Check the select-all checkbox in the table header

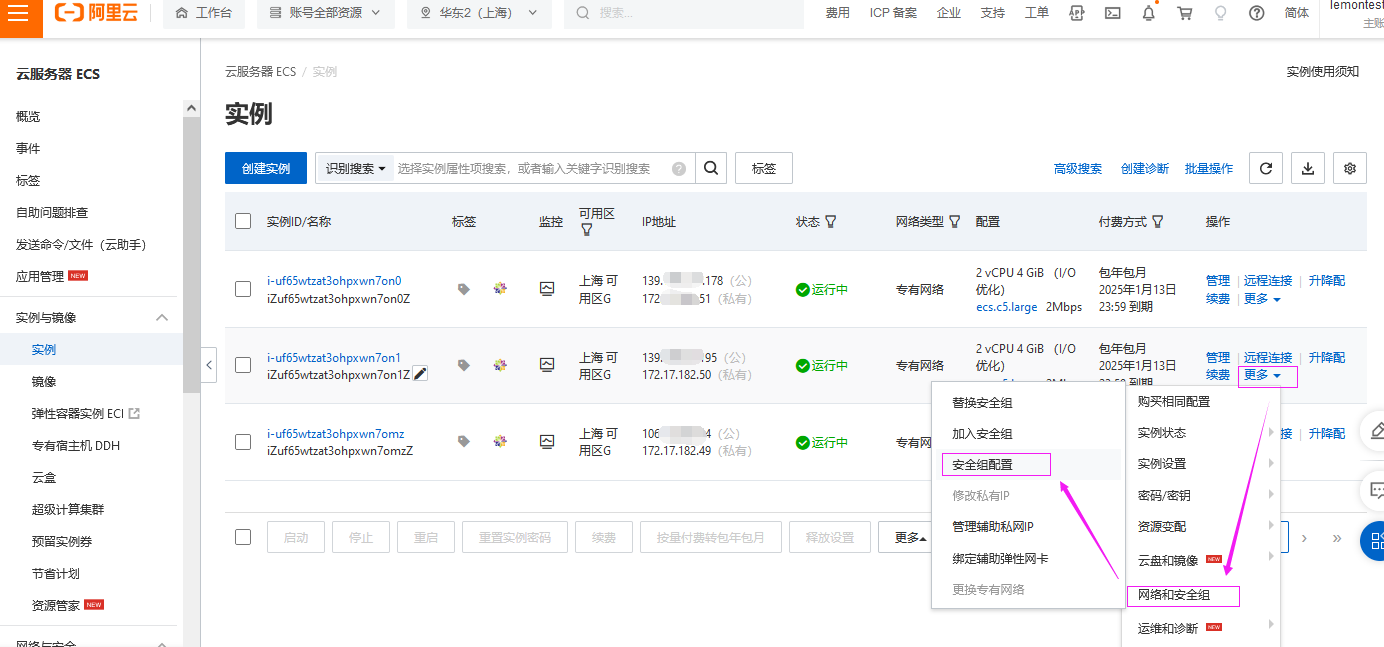pos(242,221)
